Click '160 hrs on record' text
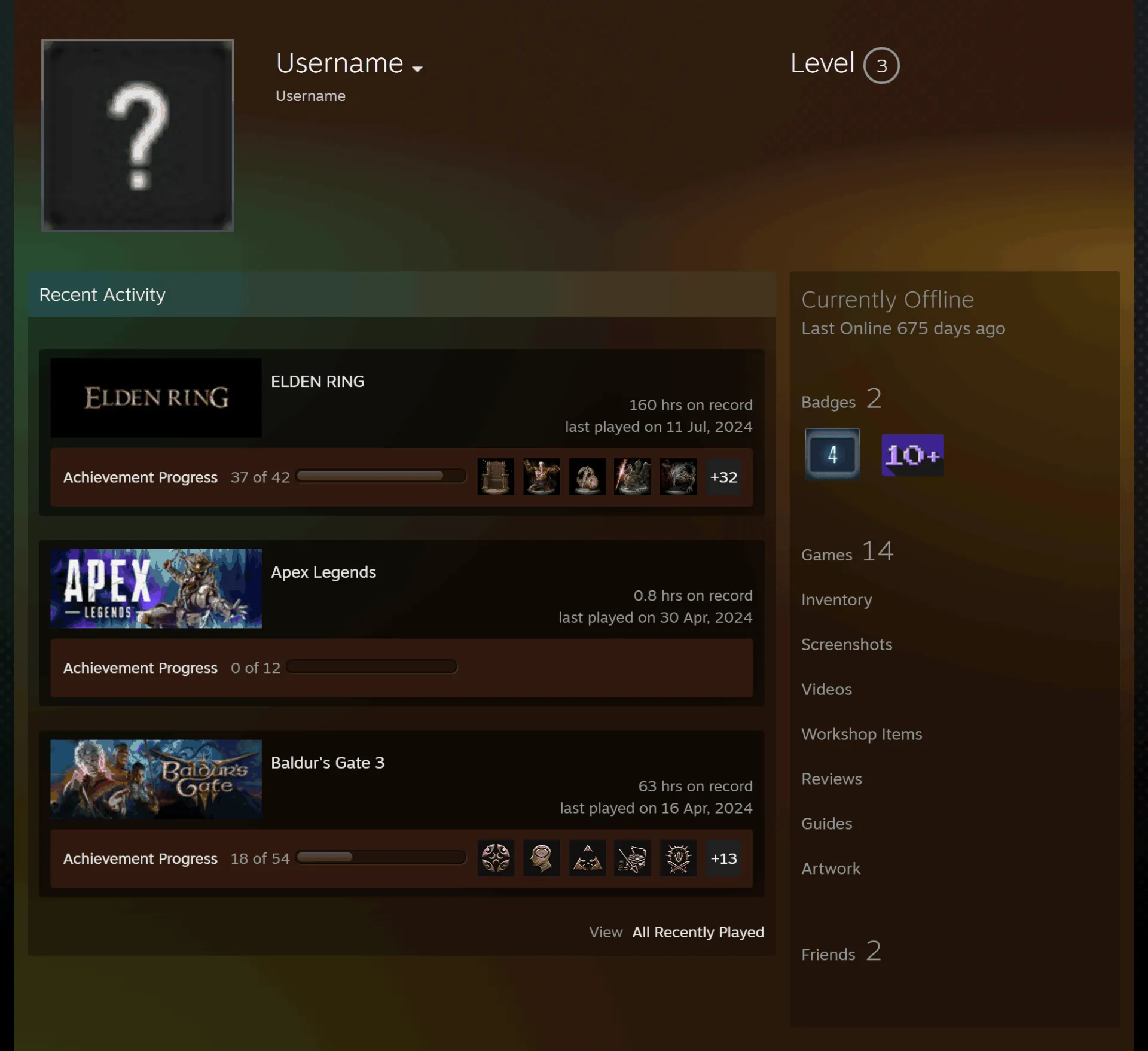Viewport: 1148px width, 1051px height. tap(691, 405)
